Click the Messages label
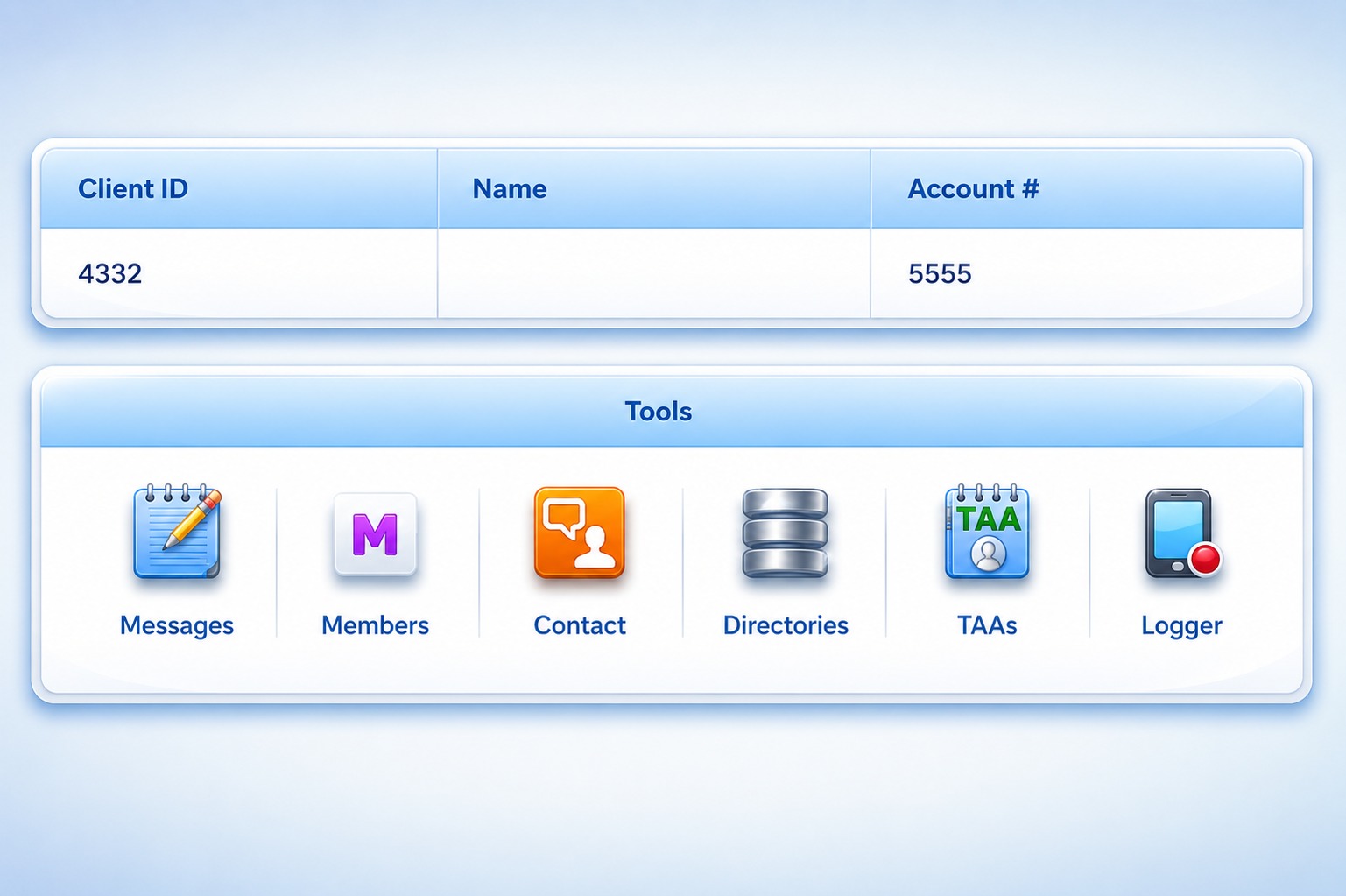The image size is (1346, 896). (177, 625)
